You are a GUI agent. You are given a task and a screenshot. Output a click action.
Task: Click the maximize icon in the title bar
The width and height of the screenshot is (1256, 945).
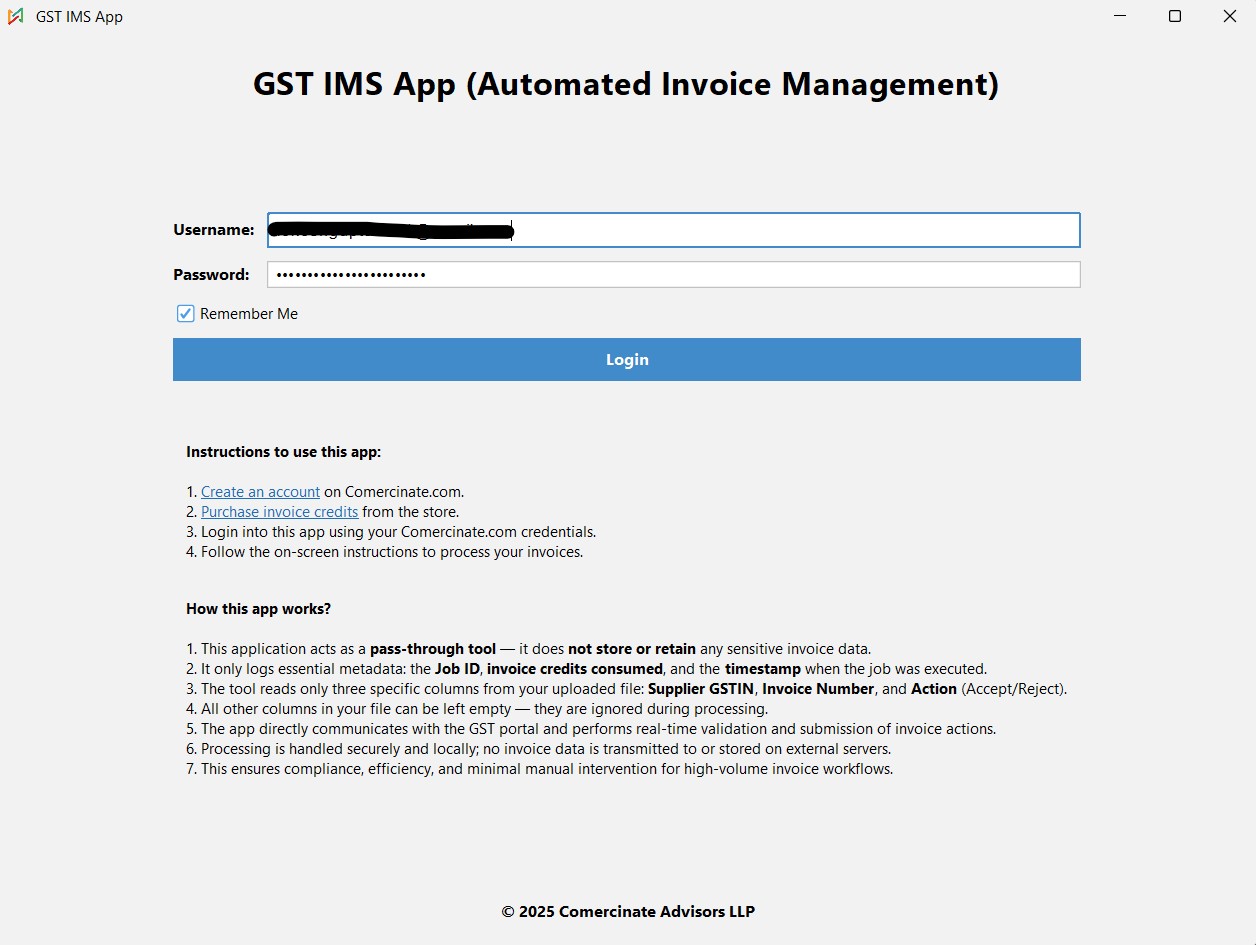tap(1174, 16)
